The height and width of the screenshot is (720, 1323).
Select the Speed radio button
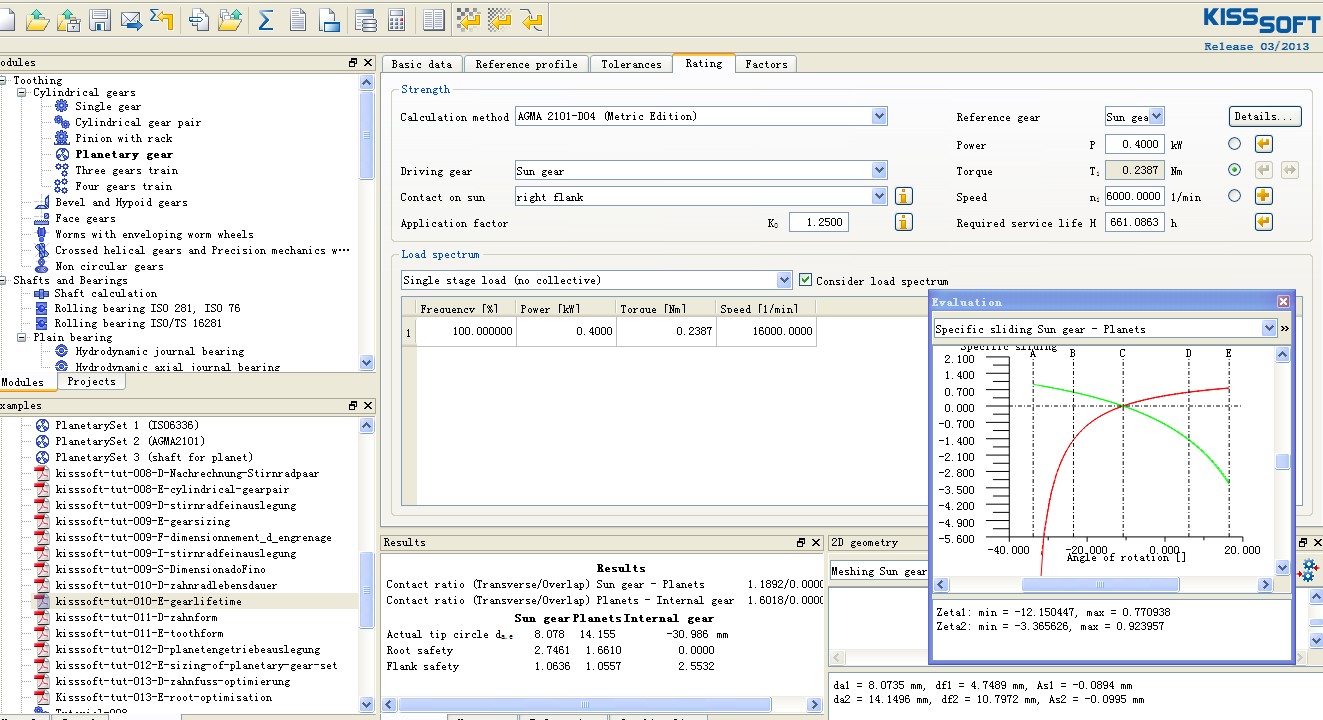point(1234,196)
